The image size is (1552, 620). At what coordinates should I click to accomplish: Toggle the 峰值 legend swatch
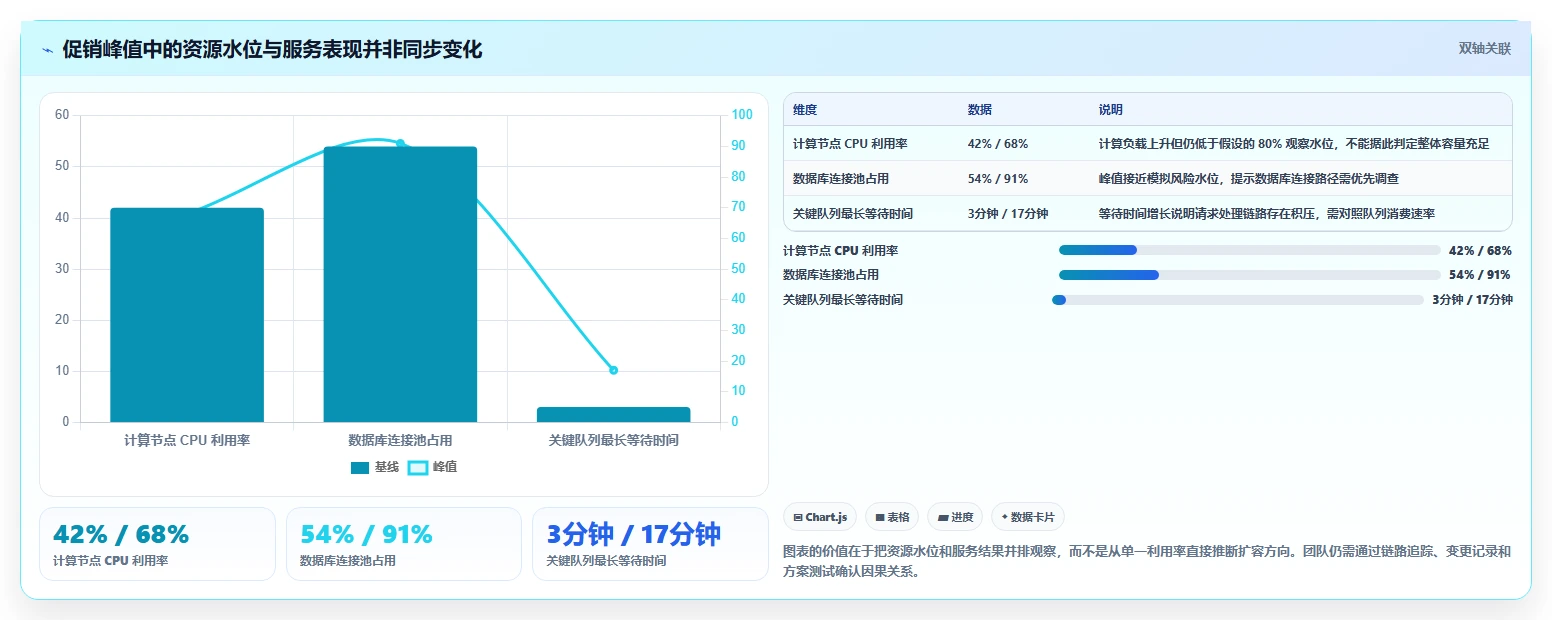pos(418,467)
